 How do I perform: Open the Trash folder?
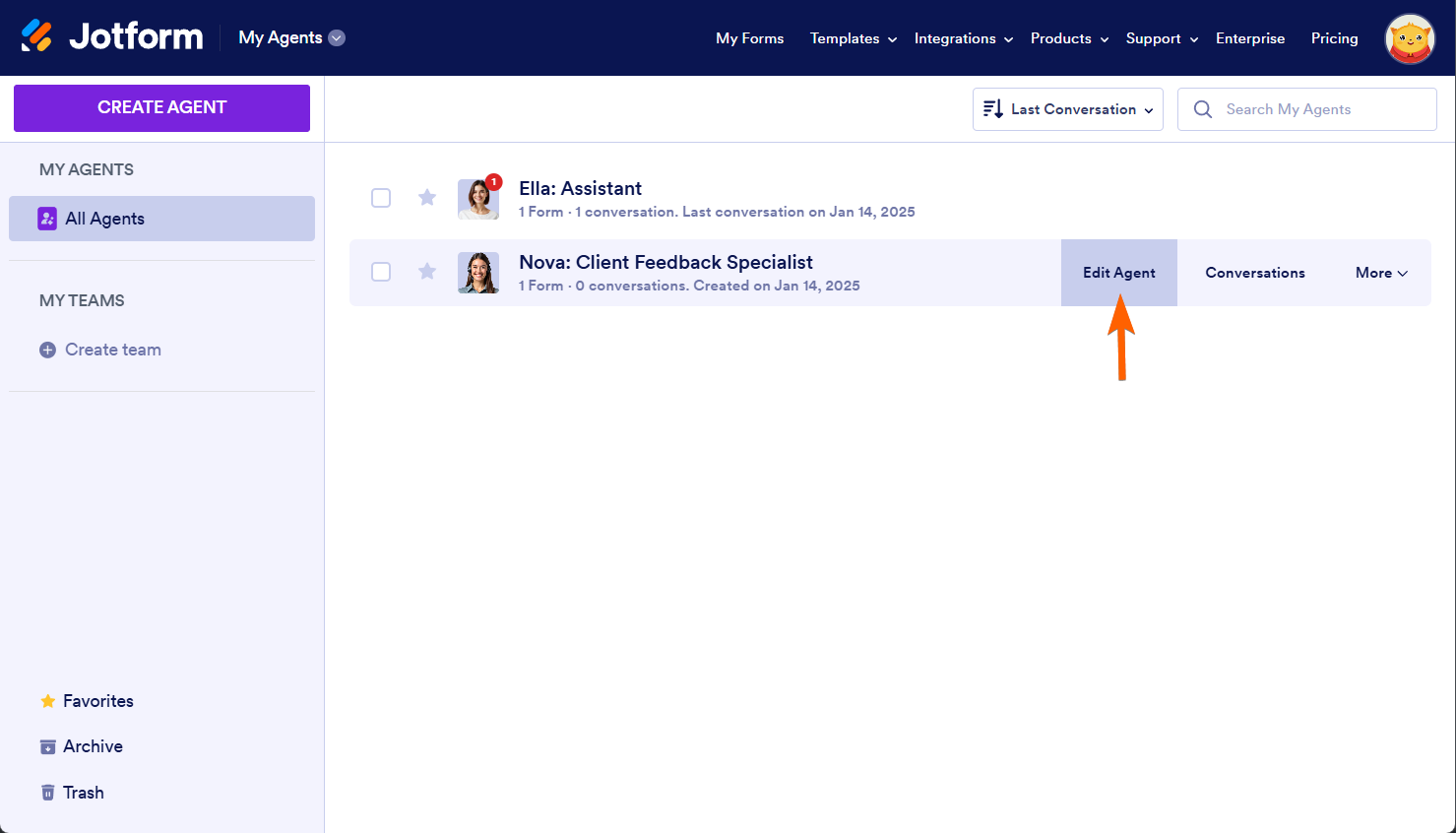(x=83, y=793)
